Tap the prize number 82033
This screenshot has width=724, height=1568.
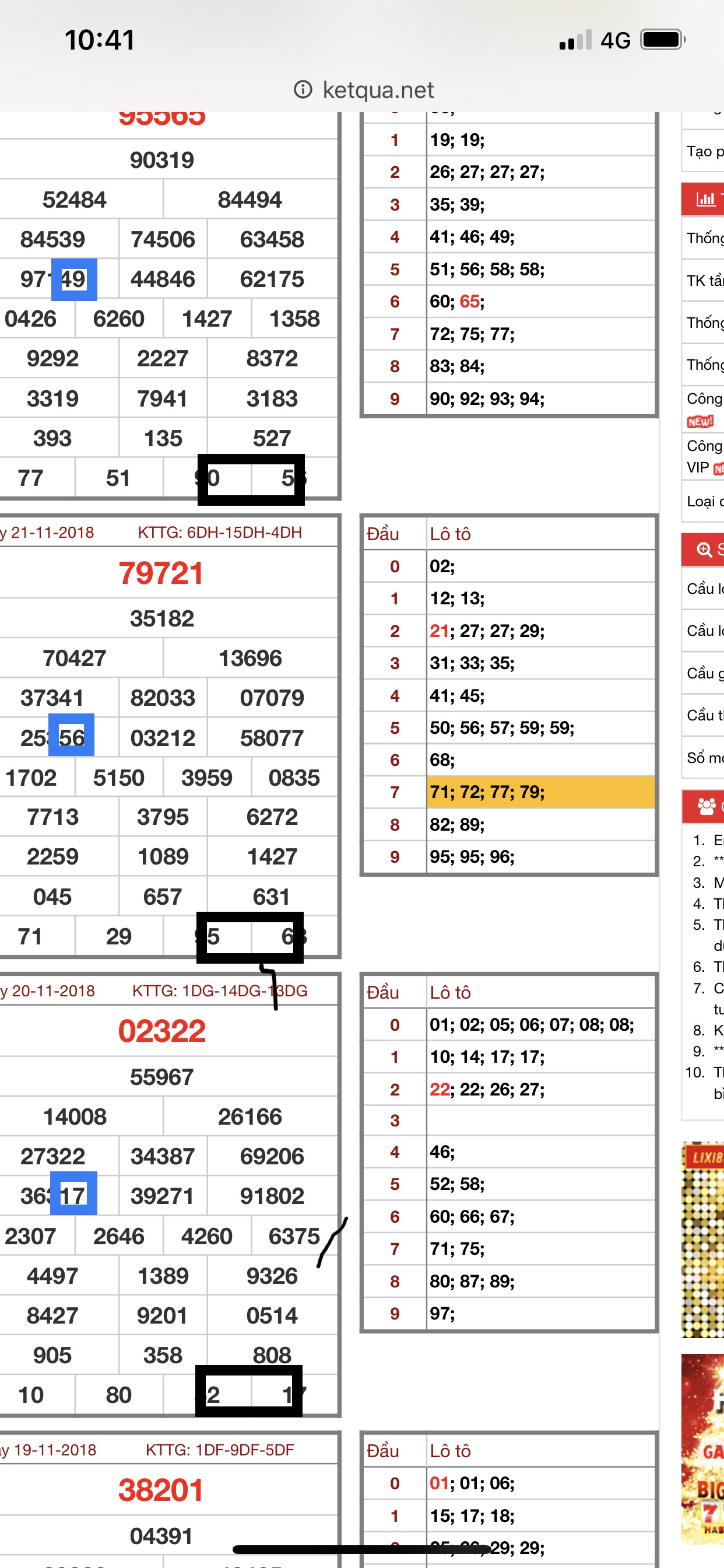click(163, 698)
